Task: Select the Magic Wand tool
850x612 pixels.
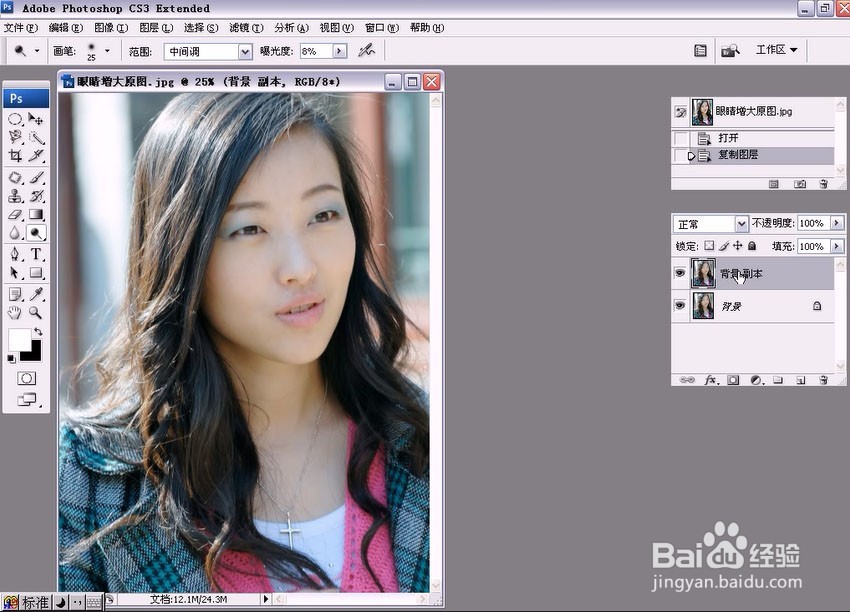Action: [36, 137]
